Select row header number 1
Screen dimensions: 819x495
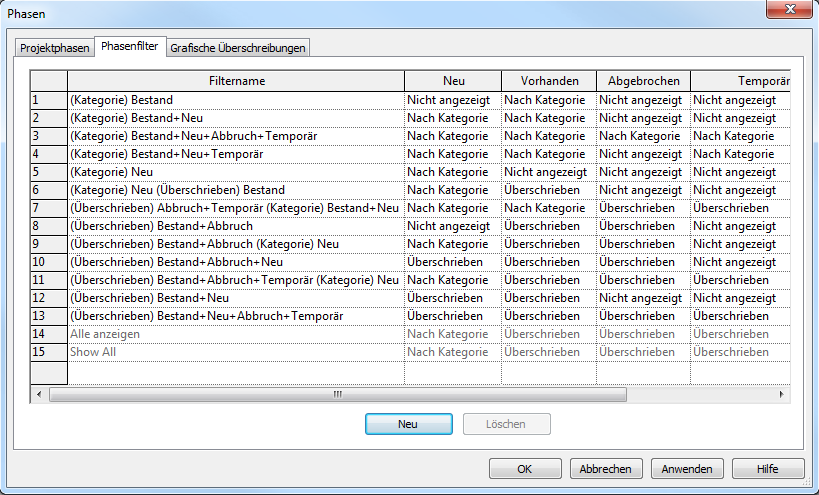tap(48, 100)
